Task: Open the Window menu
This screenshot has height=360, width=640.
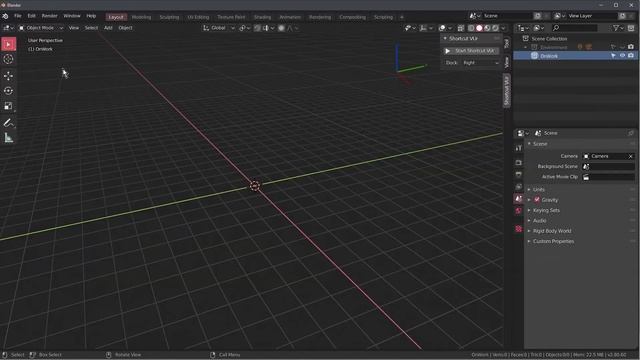Action: click(72, 16)
